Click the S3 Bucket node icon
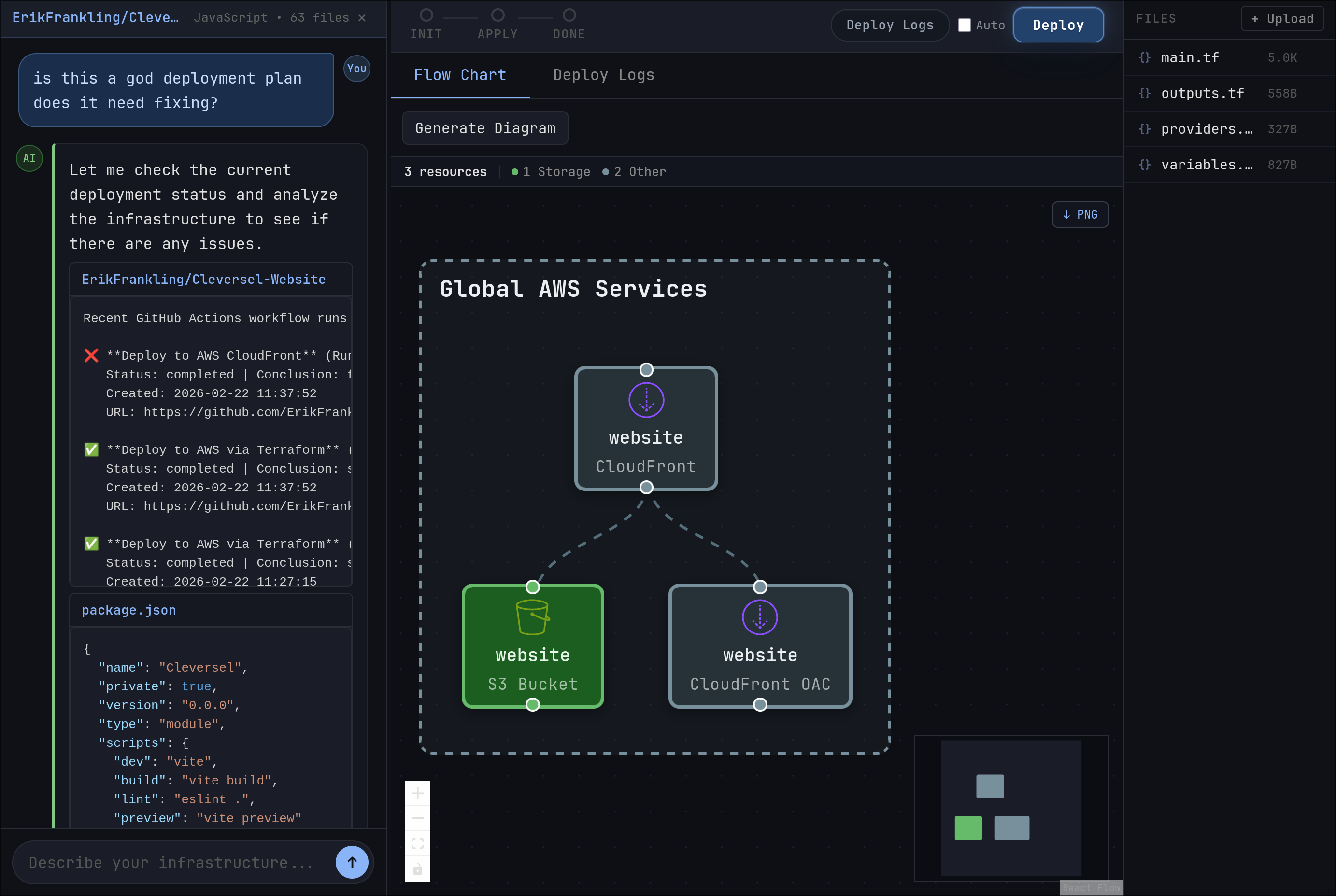This screenshot has height=896, width=1336. [x=532, y=618]
